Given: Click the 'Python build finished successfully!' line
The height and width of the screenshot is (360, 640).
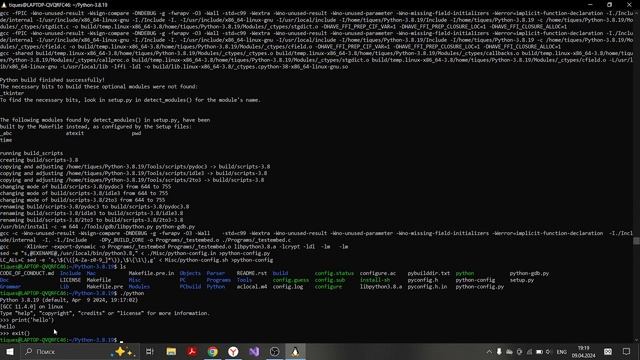Looking at the screenshot, I should (52, 80).
